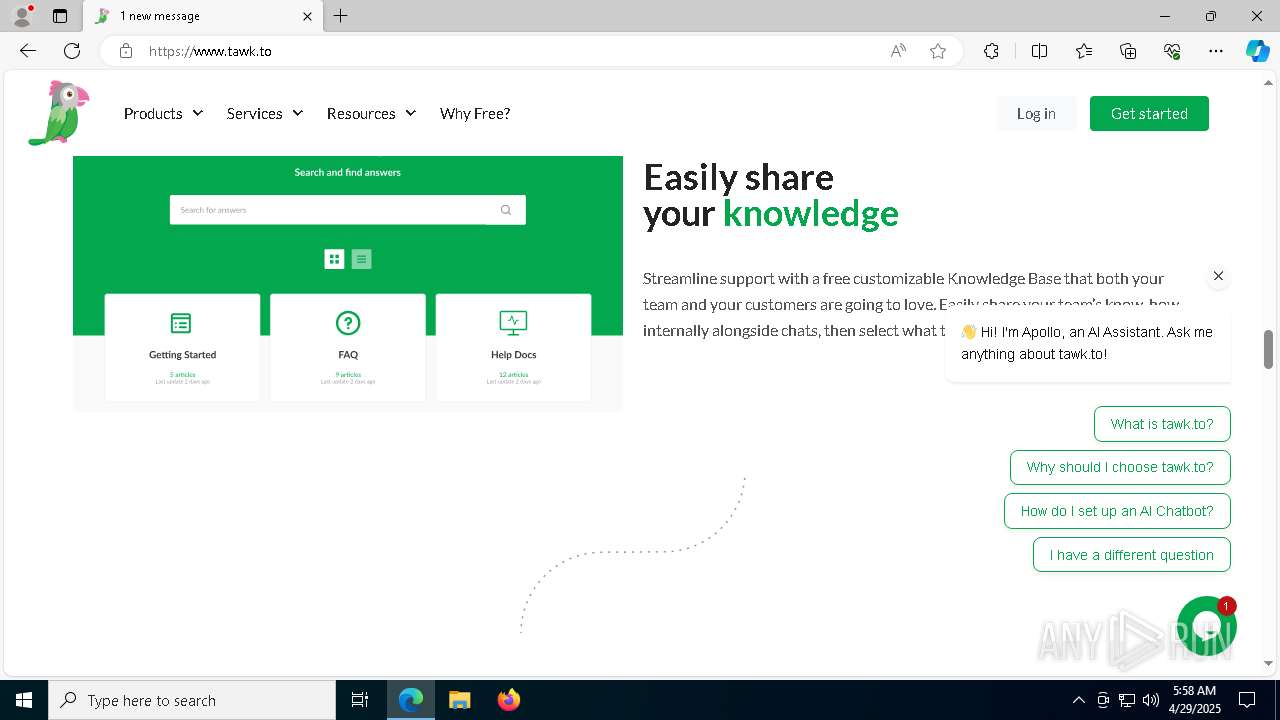Open the FAQ card
1280x720 pixels.
[x=348, y=347]
